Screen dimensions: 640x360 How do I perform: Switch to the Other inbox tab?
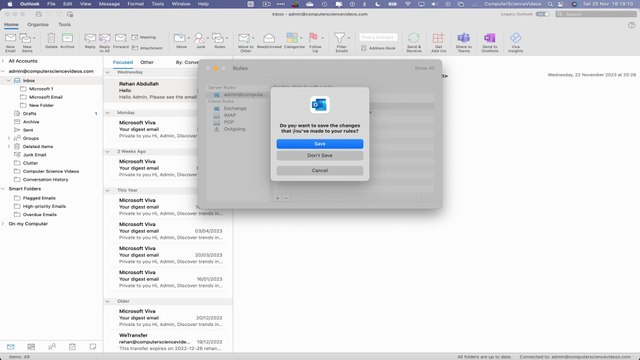tap(147, 62)
